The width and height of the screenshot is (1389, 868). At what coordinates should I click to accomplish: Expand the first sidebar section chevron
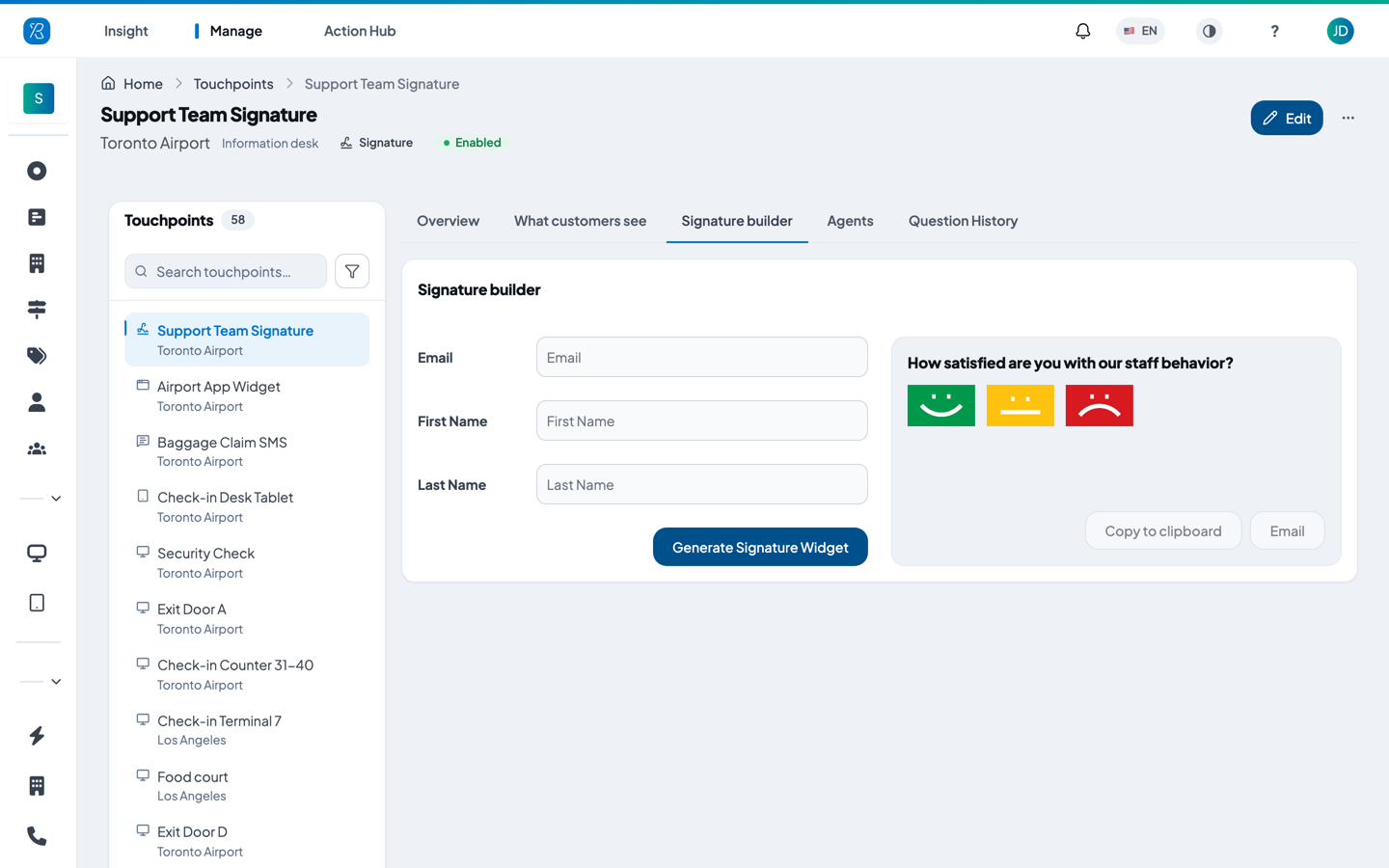click(x=56, y=499)
